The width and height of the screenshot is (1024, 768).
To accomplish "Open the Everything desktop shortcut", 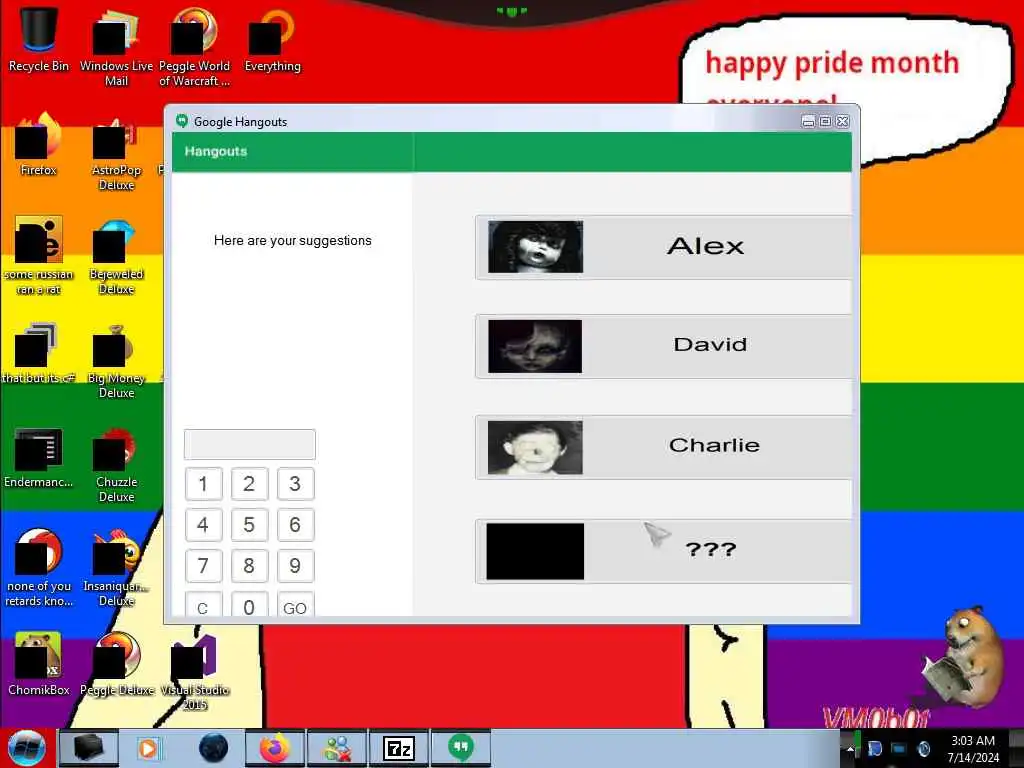I will [x=272, y=39].
